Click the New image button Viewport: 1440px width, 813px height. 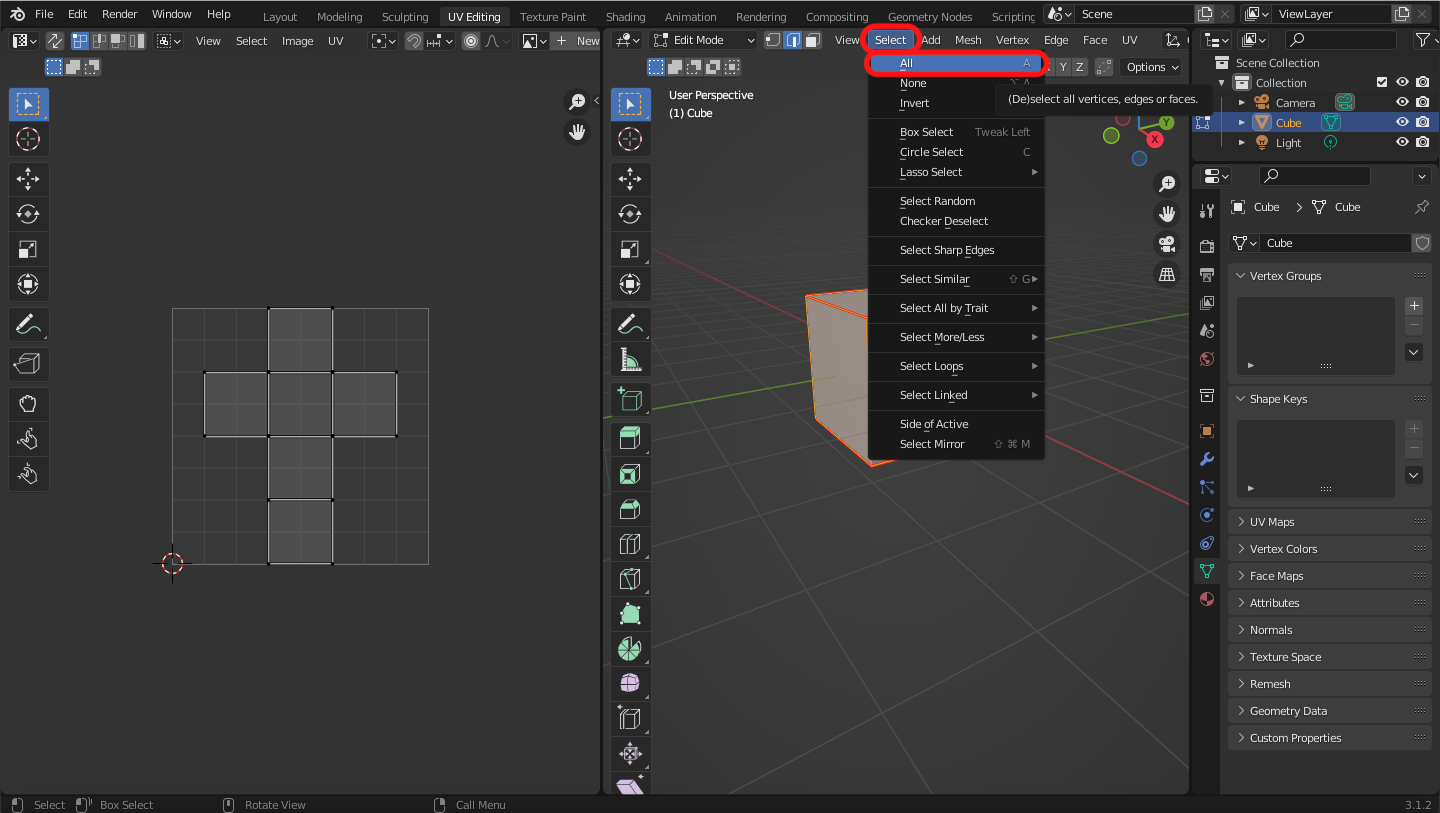577,41
